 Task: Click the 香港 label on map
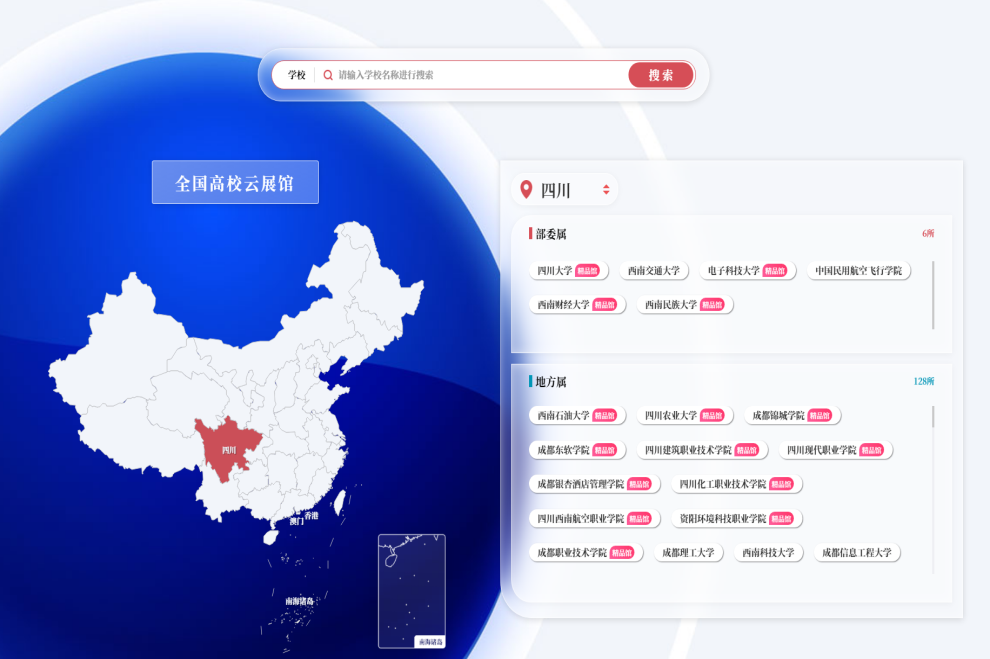(311, 516)
